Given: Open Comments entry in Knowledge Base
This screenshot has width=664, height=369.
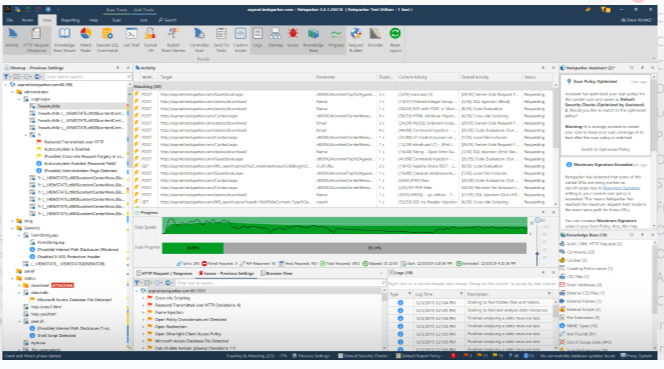Looking at the screenshot, I should (577, 252).
